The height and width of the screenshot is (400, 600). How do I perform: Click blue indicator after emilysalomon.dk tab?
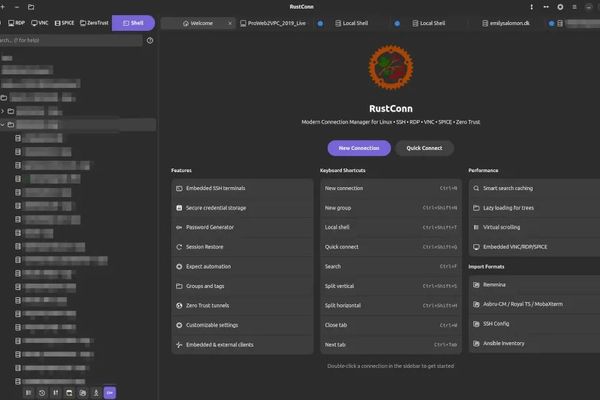(551, 23)
